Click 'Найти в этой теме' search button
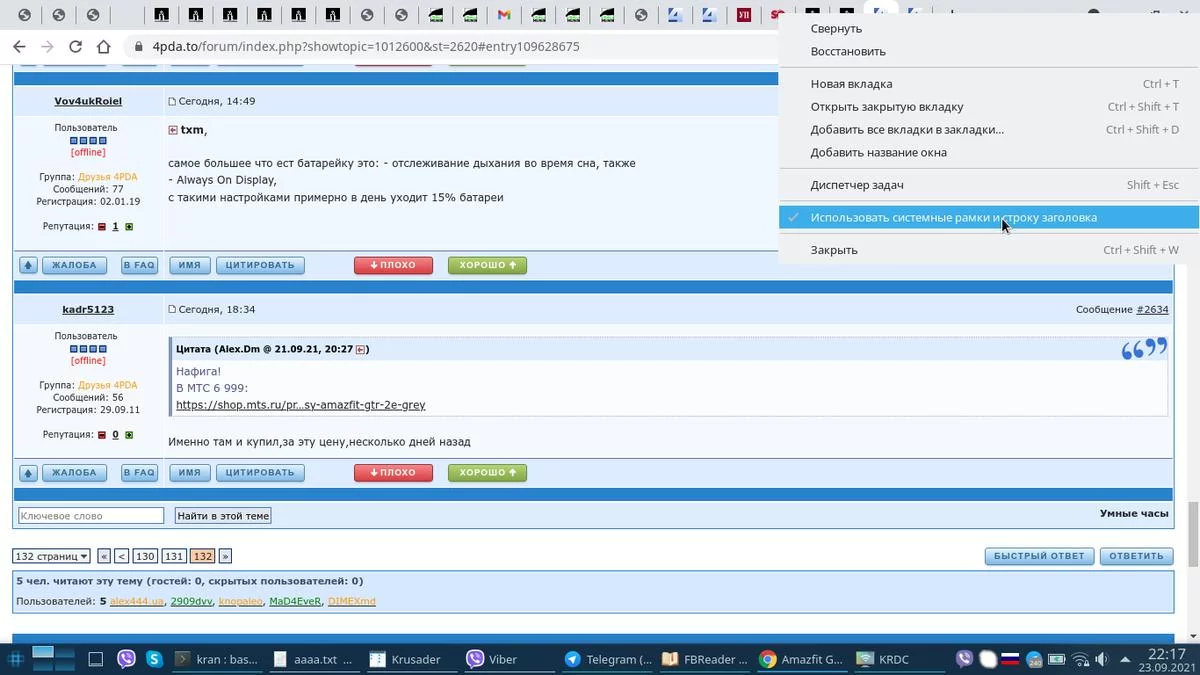 pos(223,516)
